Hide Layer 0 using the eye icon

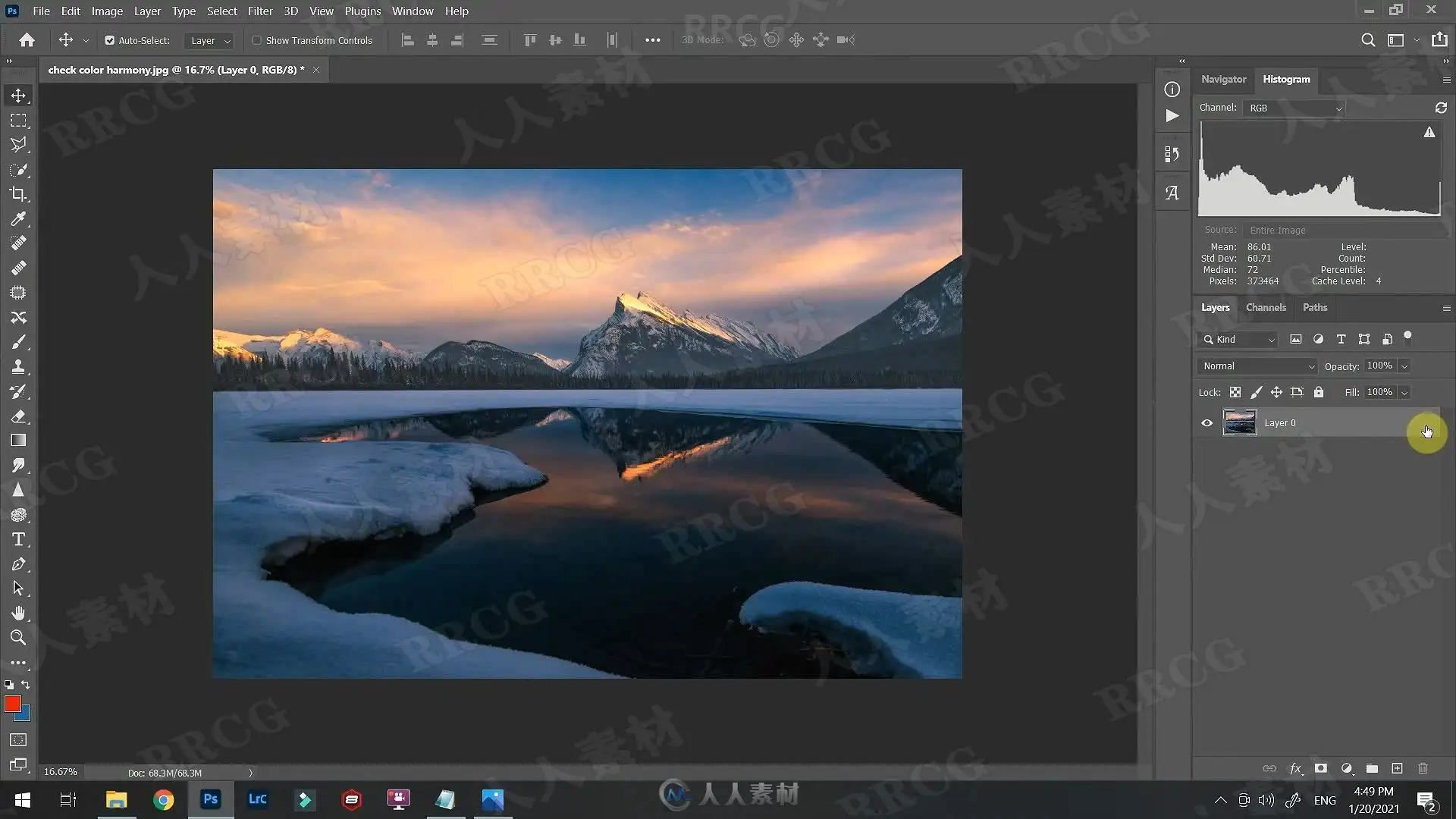point(1207,423)
